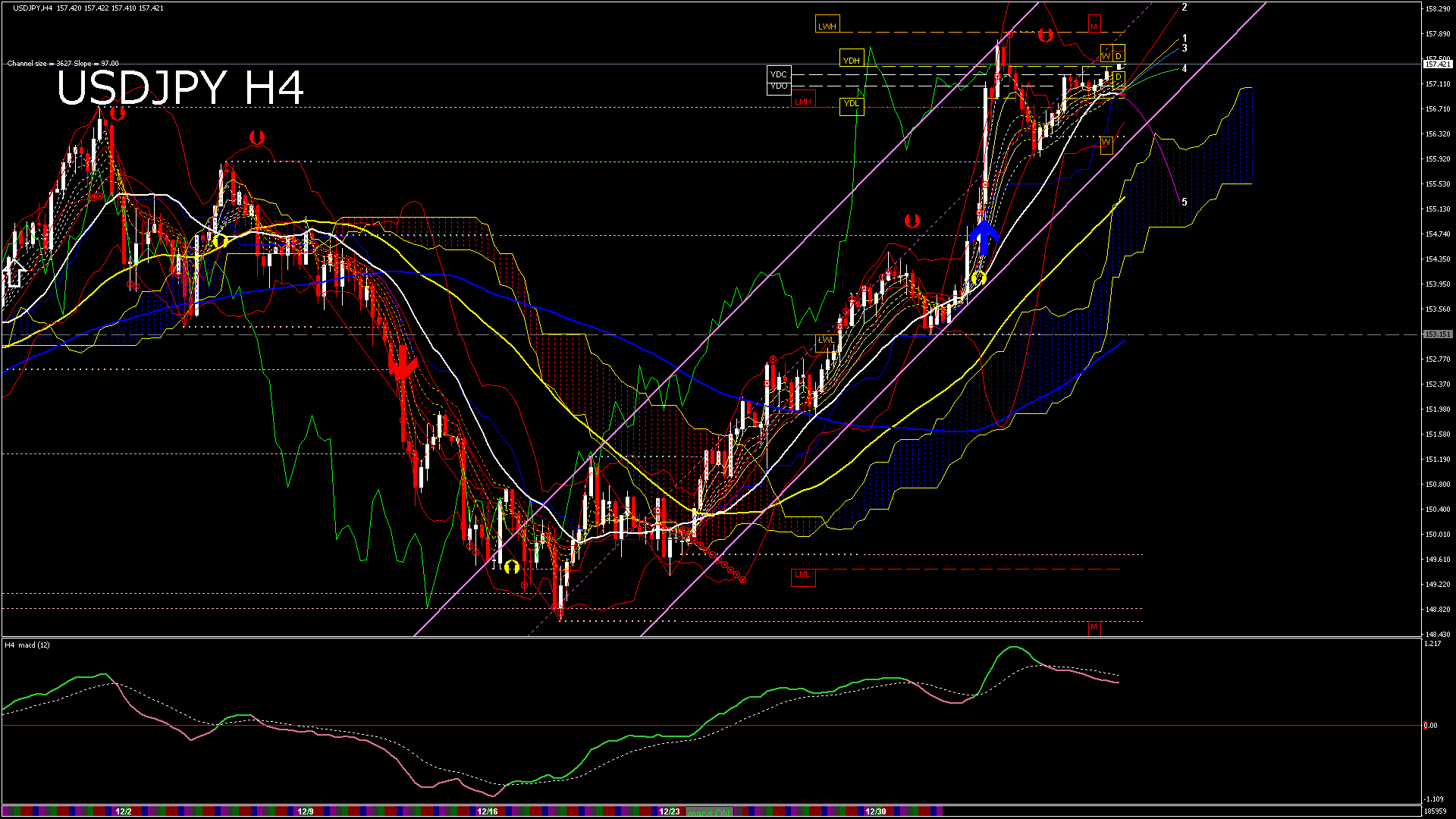The height and width of the screenshot is (819, 1456).
Task: Click current price tag 157.421 on price scale
Action: coord(1437,64)
